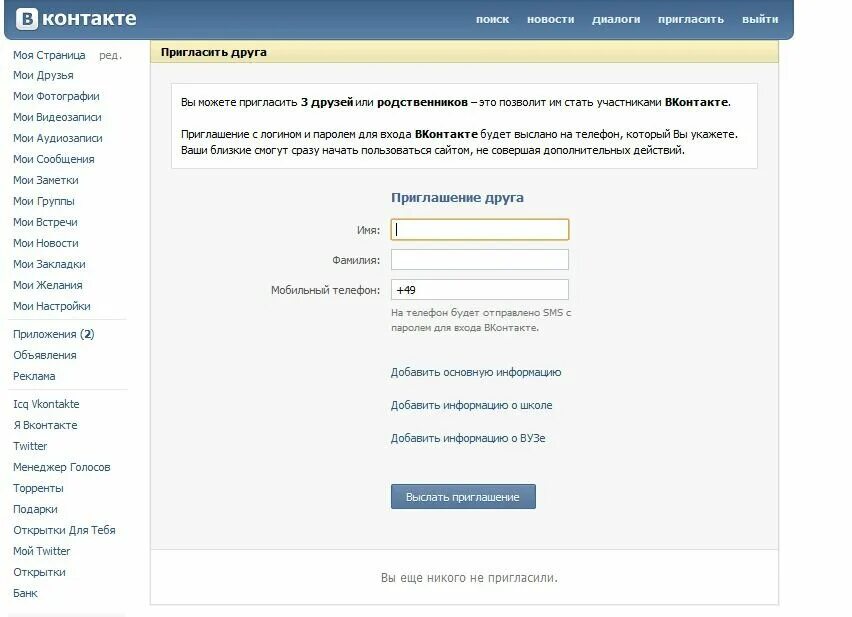Open Подарки in sidebar
Image resolution: width=852 pixels, height=617 pixels.
(35, 509)
